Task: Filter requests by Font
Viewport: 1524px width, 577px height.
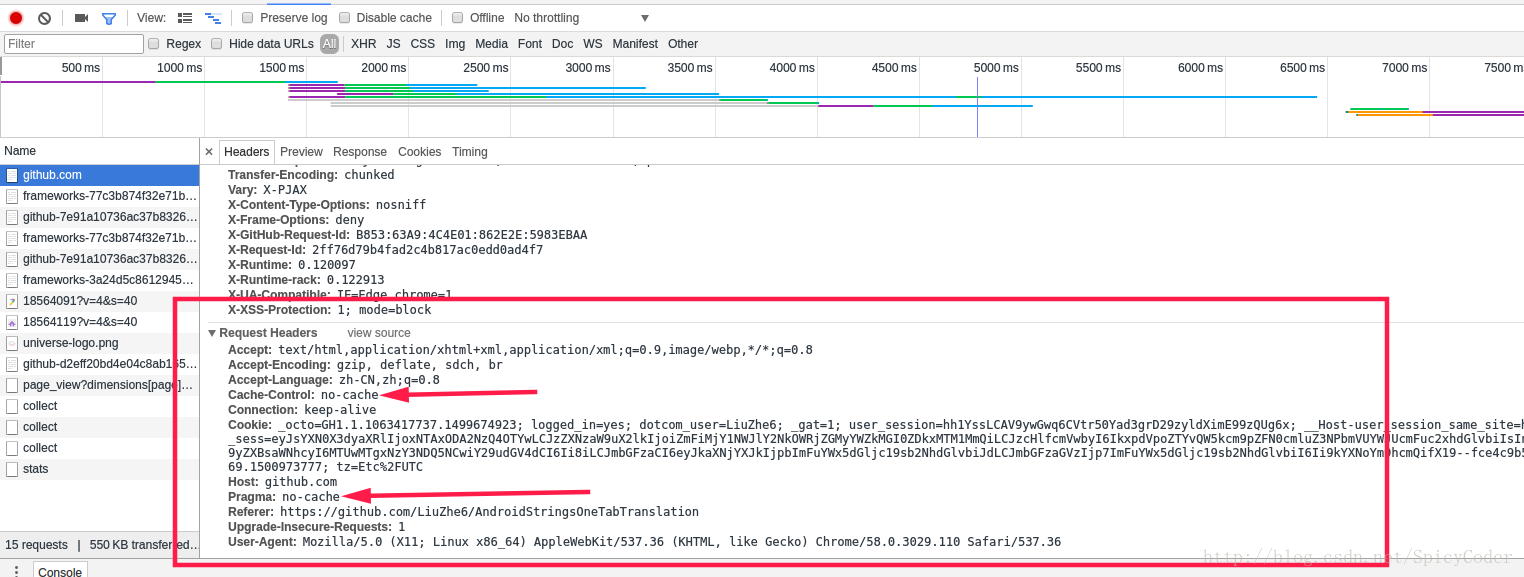Action: coord(530,44)
